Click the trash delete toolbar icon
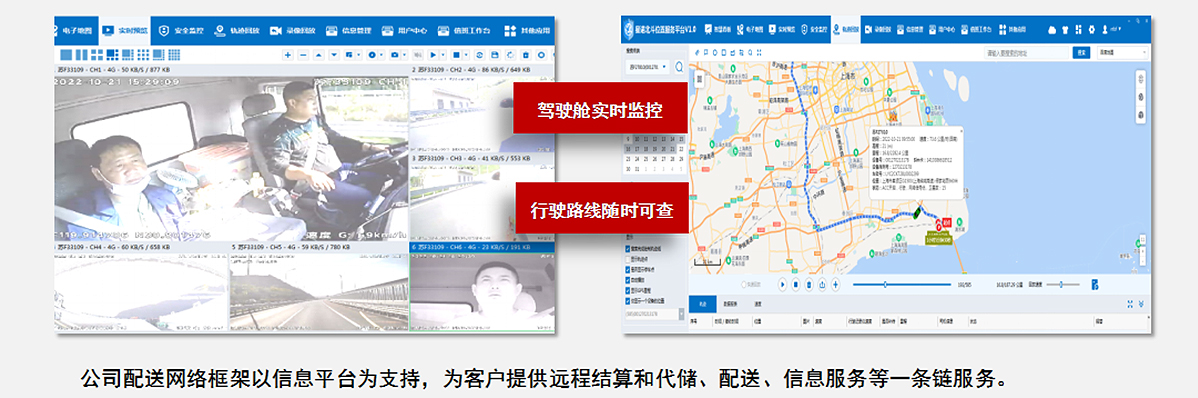The width and height of the screenshot is (1198, 398). (526, 55)
